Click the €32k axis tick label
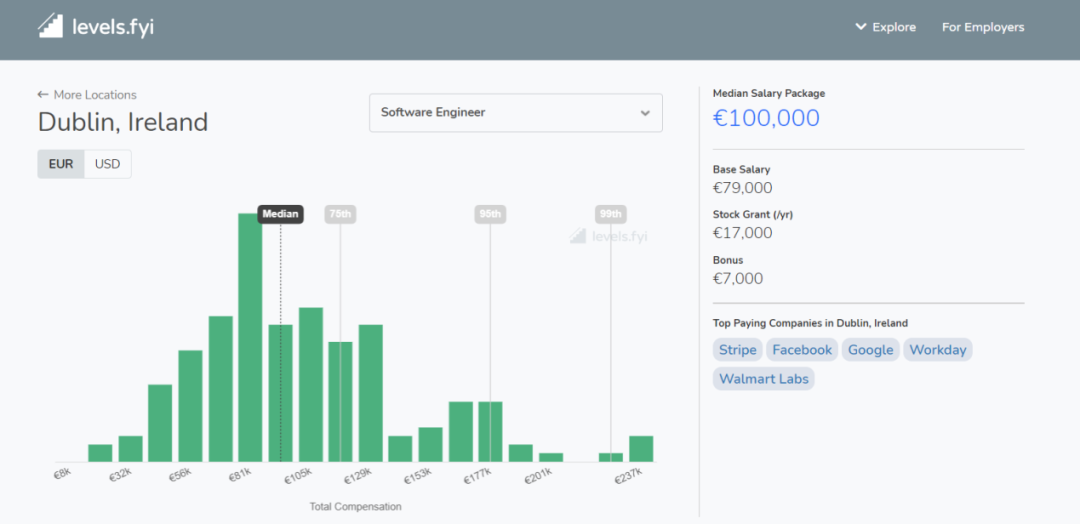Screen dimensions: 1080x524 click(x=121, y=475)
